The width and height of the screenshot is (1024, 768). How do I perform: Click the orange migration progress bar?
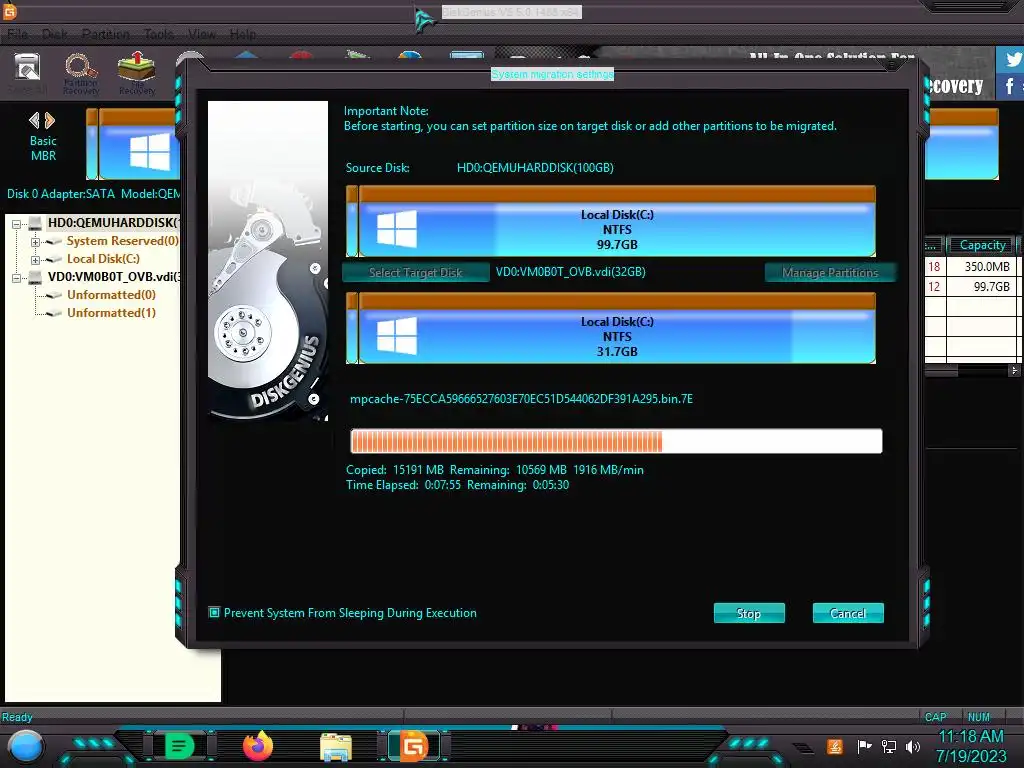tap(616, 441)
